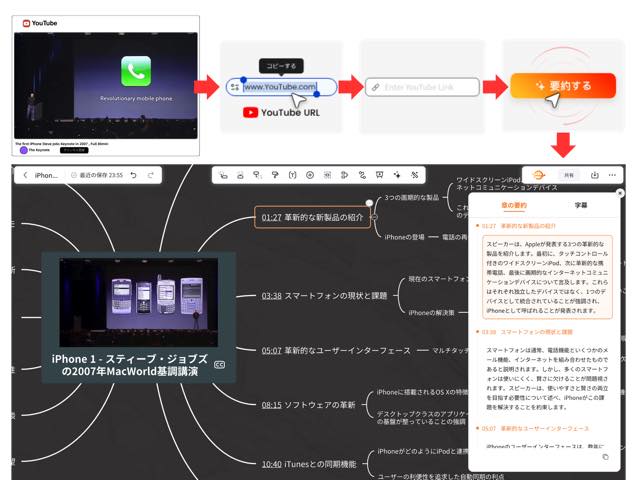This screenshot has width=640, height=480.
Task: Click the 最近の保存 23:55 save status
Action: click(97, 175)
